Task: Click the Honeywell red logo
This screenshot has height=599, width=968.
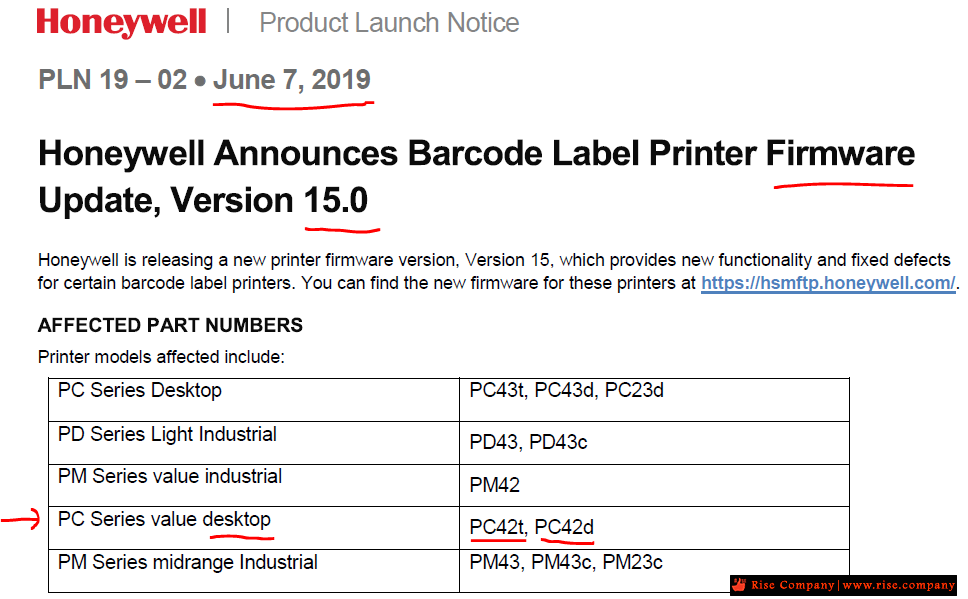Action: pyautogui.click(x=121, y=23)
